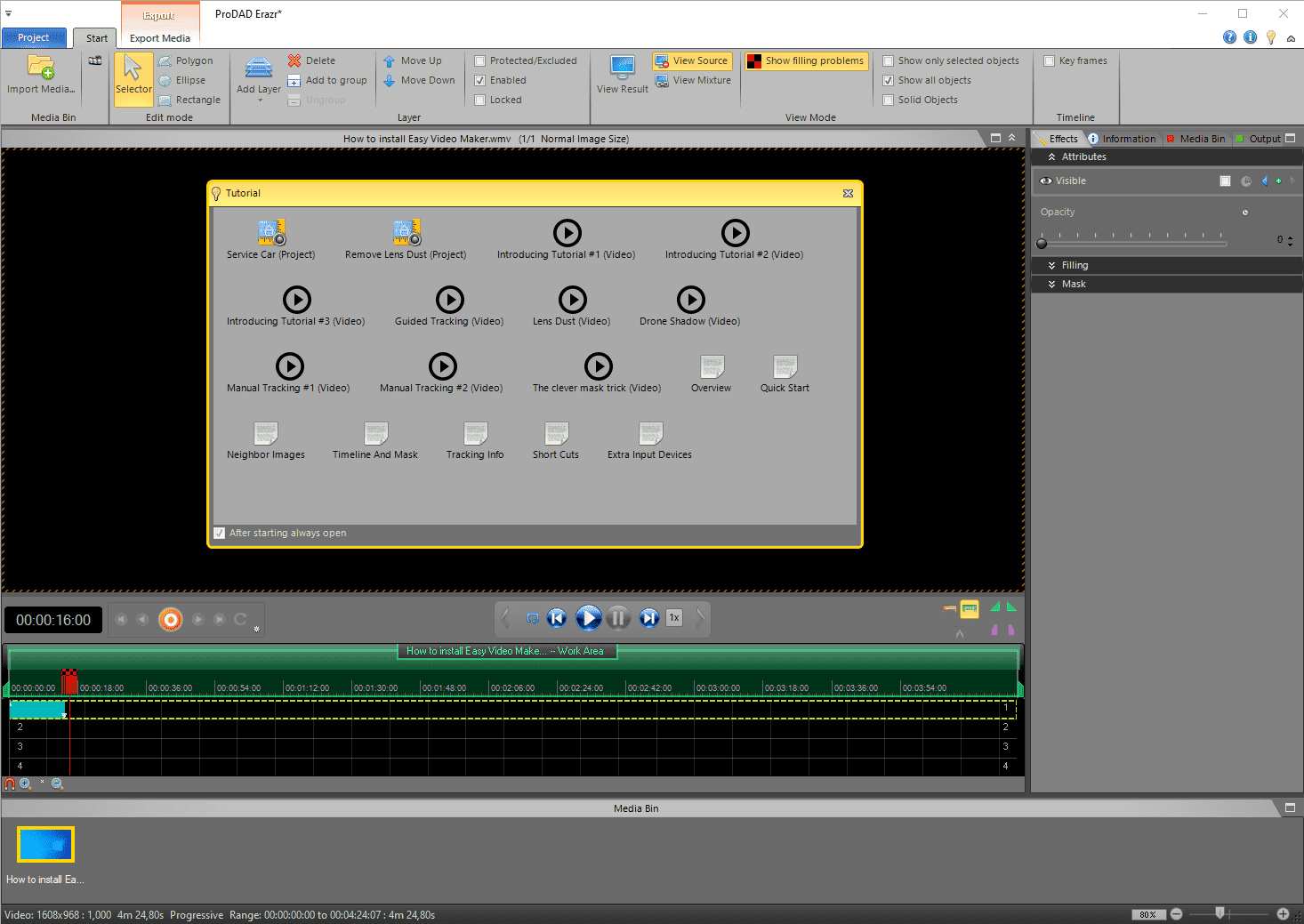The image size is (1304, 924).
Task: Click the help question mark icon
Action: 1229,37
